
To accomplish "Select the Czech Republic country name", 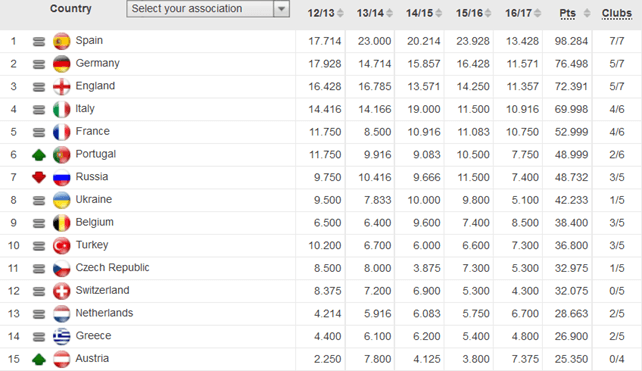I will pyautogui.click(x=112, y=267).
